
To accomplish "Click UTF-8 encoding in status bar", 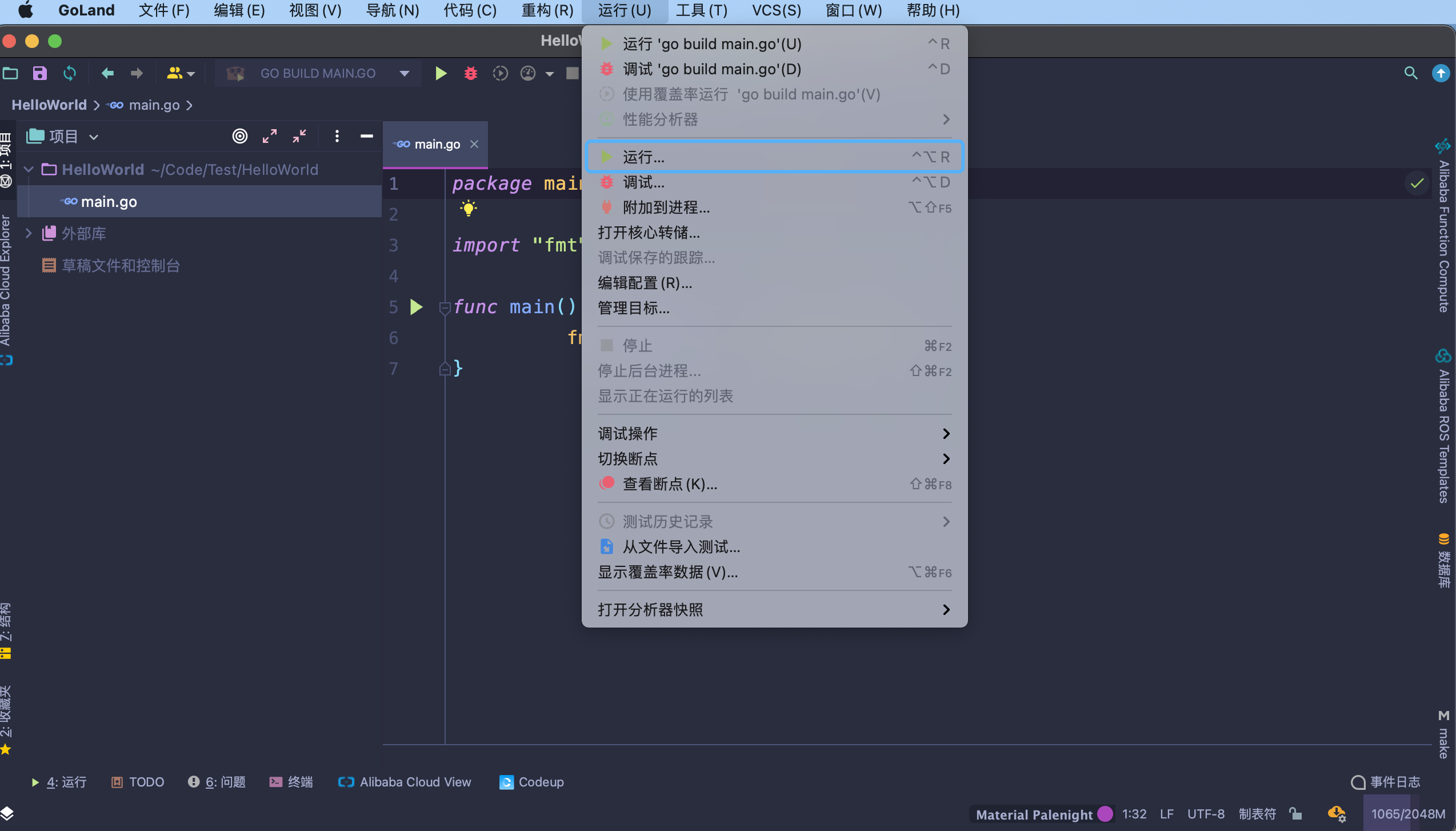I will tap(1206, 814).
